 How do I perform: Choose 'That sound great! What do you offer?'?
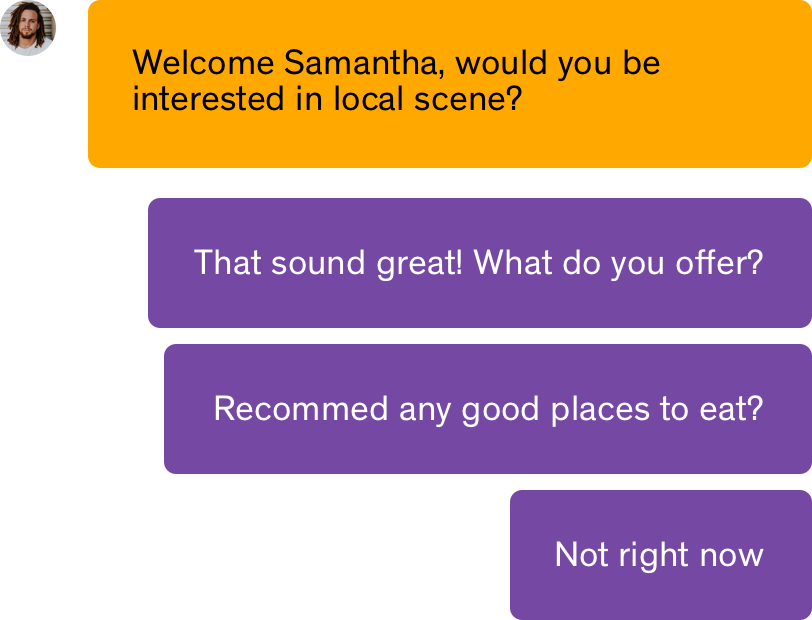tap(478, 263)
